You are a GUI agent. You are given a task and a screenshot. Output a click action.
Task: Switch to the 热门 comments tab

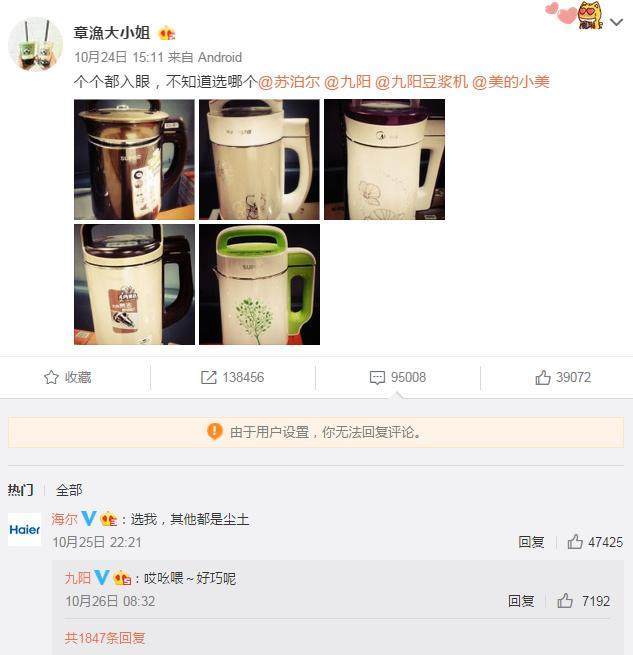[x=20, y=490]
